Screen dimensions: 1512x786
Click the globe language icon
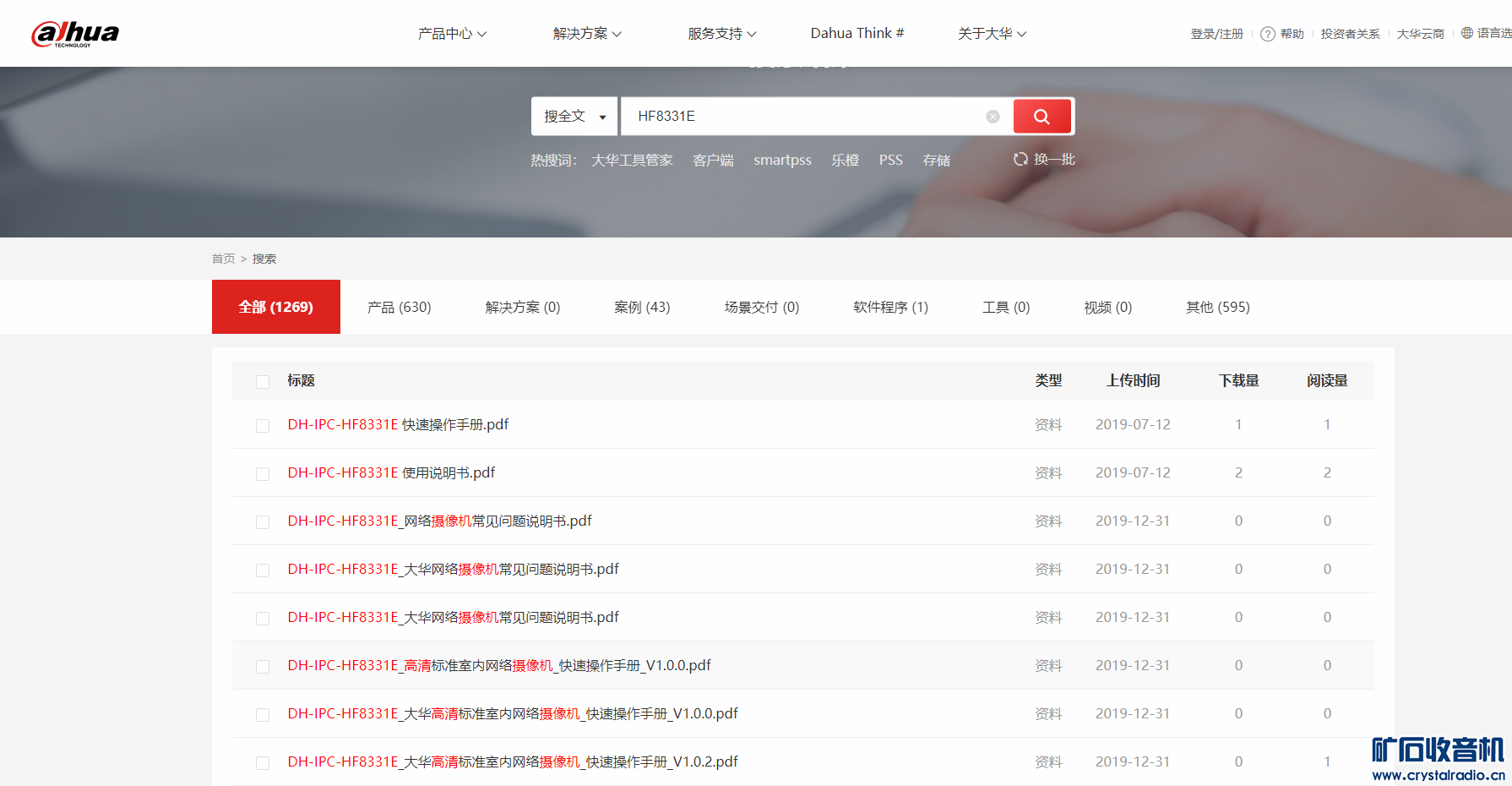(1466, 33)
